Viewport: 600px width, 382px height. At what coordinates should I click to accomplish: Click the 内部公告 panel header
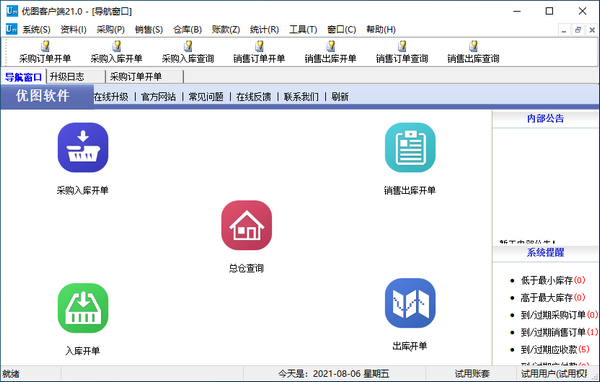click(x=545, y=119)
